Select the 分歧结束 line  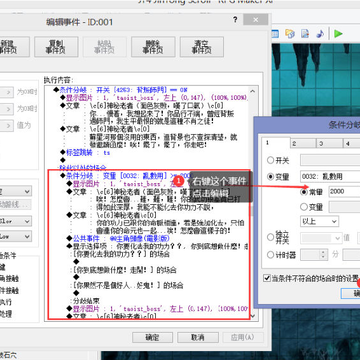(86, 301)
